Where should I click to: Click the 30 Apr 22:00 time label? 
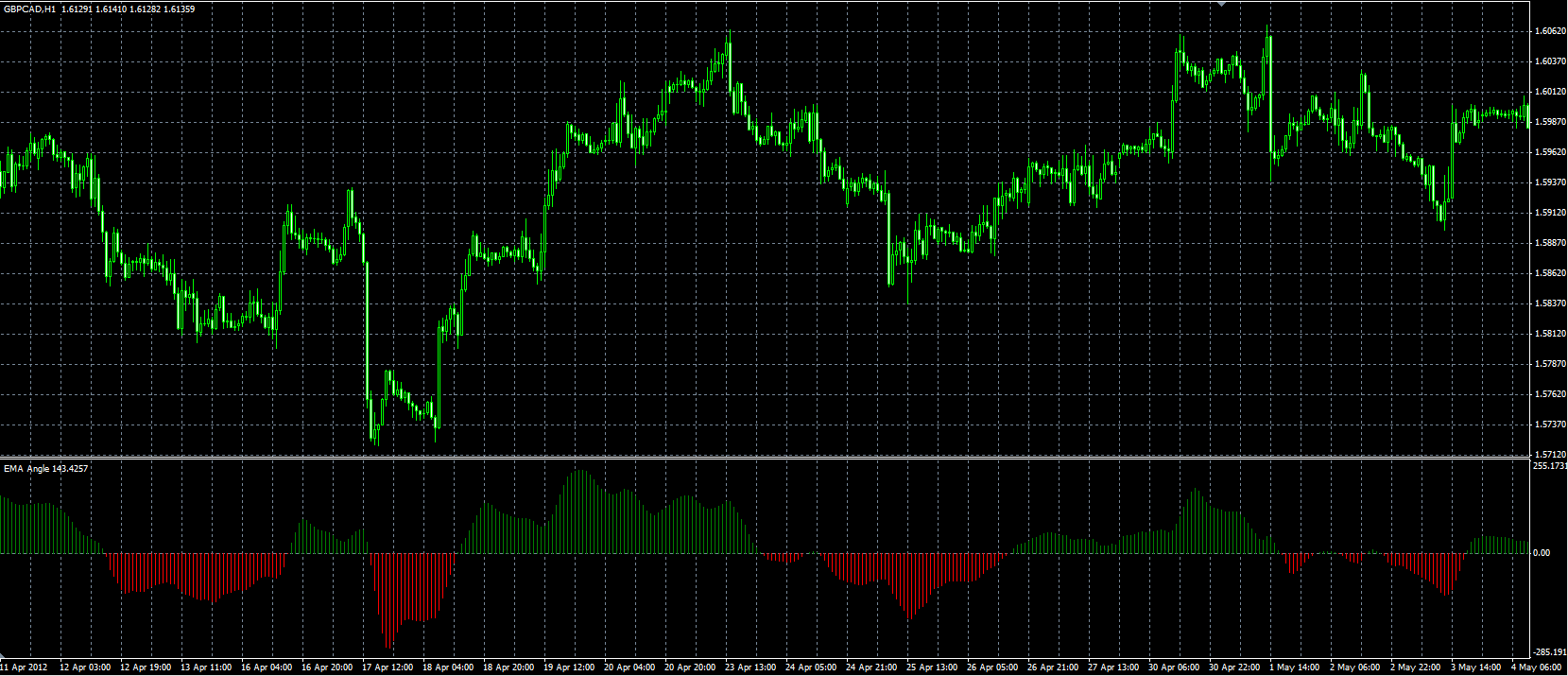pos(1234,667)
